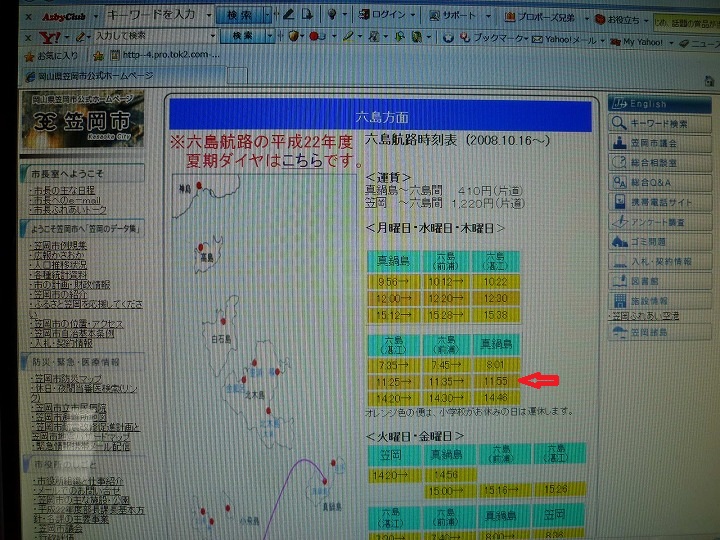Image resolution: width=720 pixels, height=540 pixels.
Task: Open the 笠岡市議会 sidebar icon
Action: (619, 143)
